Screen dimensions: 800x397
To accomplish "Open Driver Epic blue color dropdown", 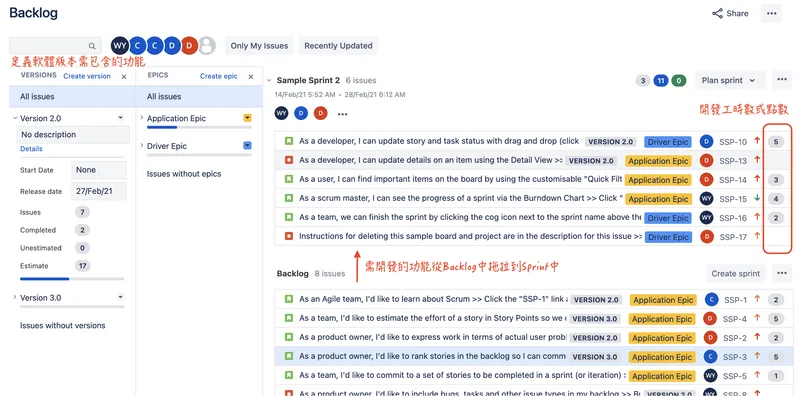I will [x=247, y=145].
